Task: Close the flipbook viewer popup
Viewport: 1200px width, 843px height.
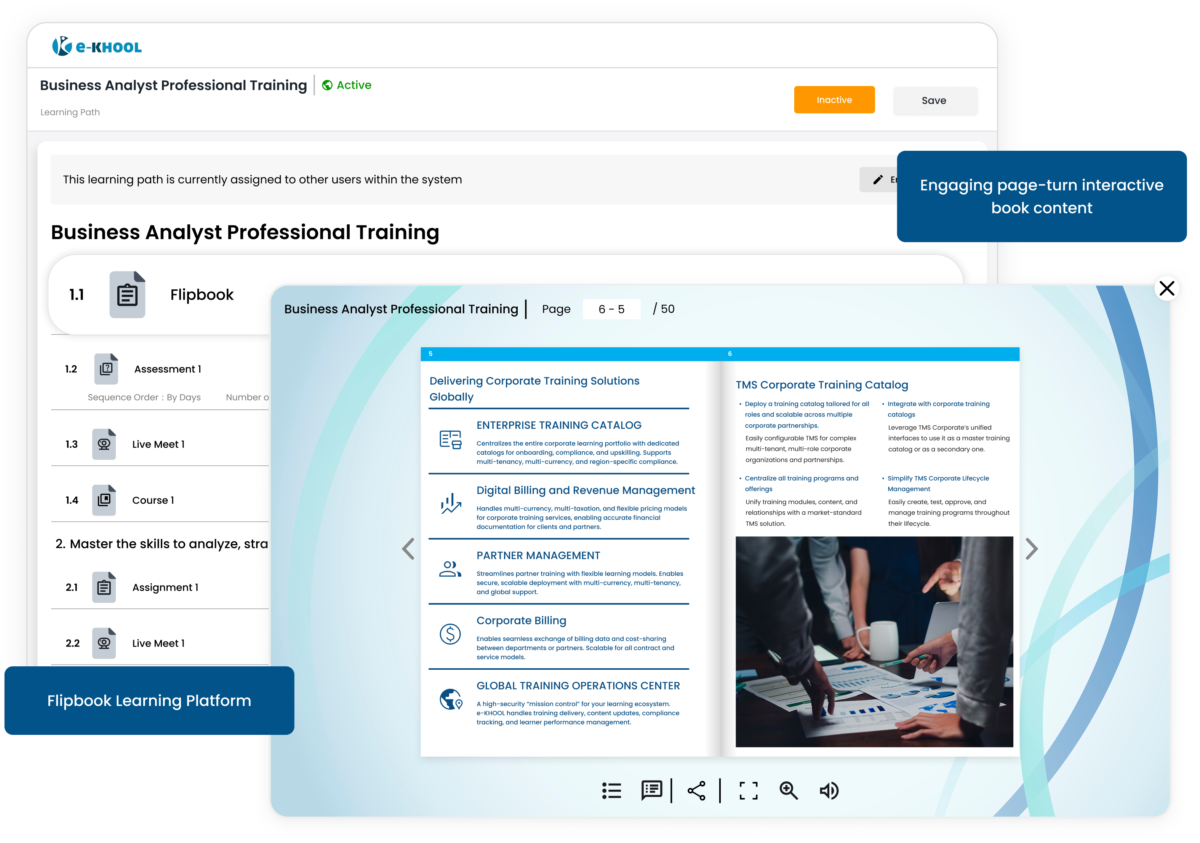Action: coord(1166,289)
